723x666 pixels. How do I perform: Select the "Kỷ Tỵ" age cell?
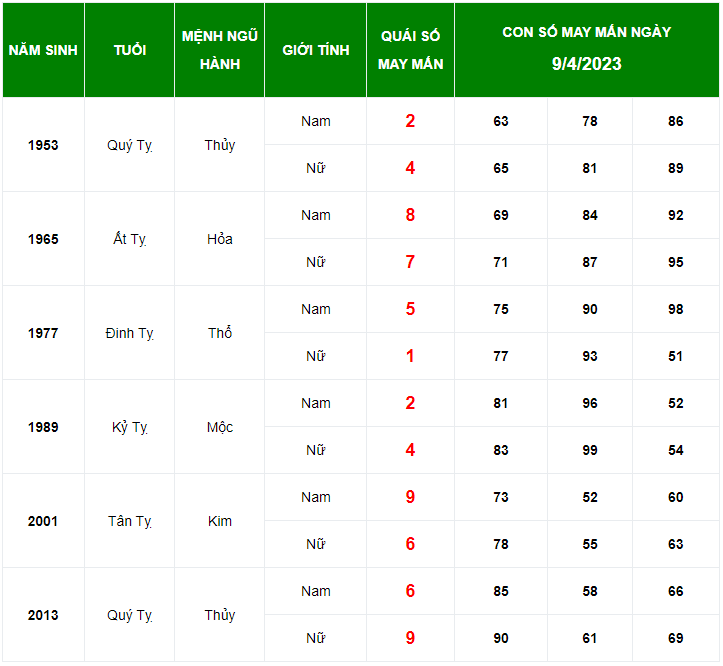(130, 427)
